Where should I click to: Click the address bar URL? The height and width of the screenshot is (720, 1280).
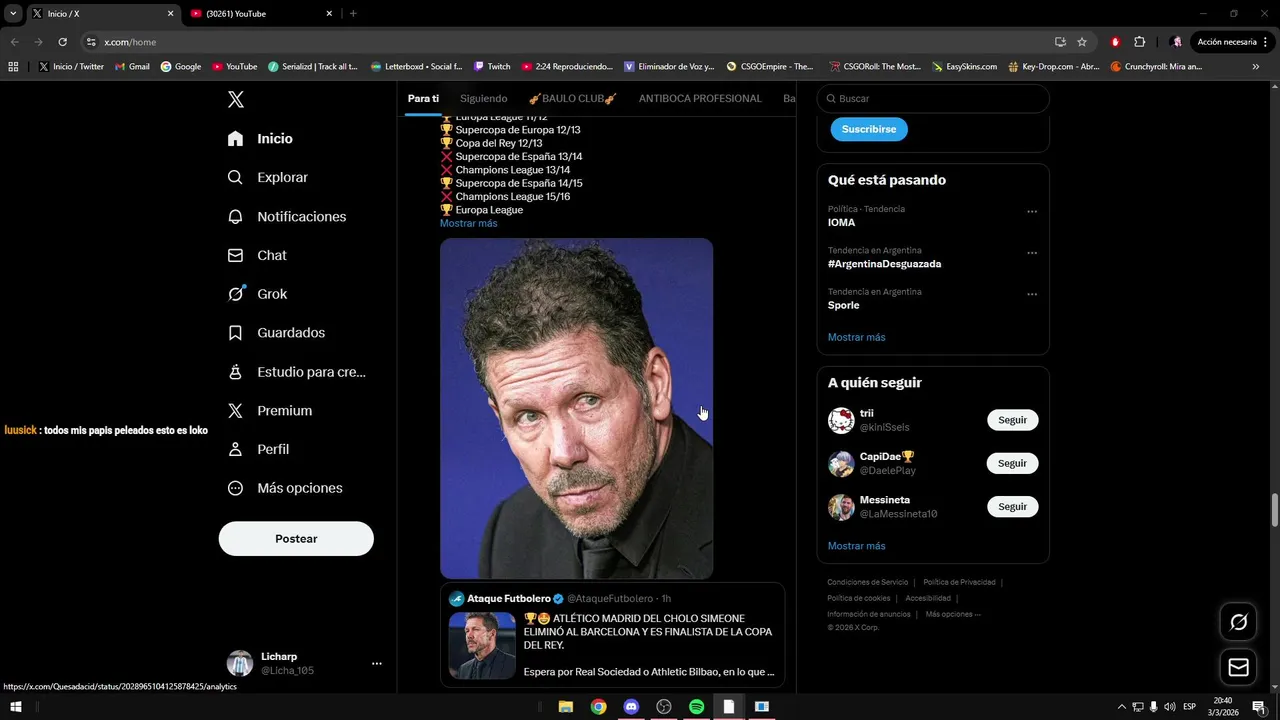point(130,42)
